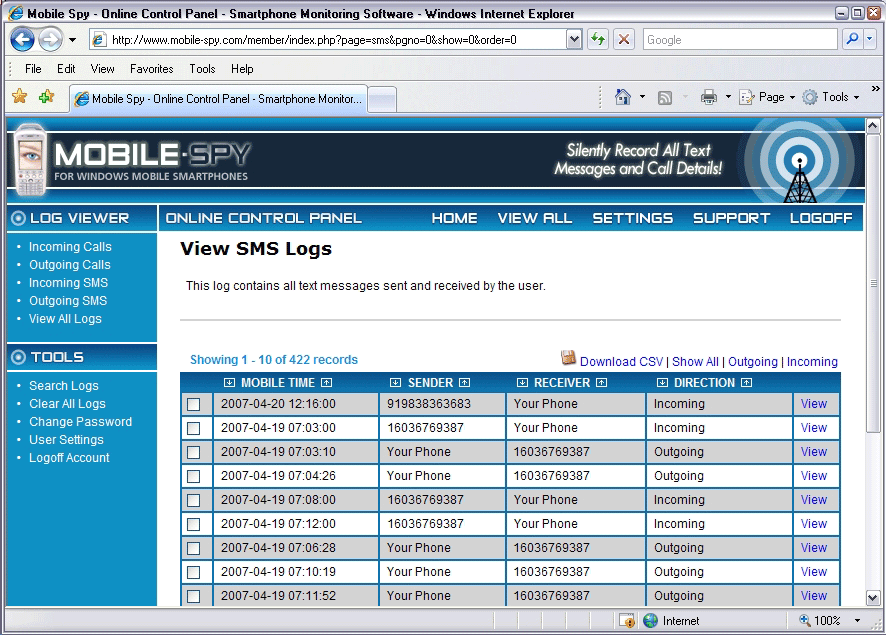The image size is (886, 635).
Task: Open search provider options dropdown
Action: tap(870, 40)
